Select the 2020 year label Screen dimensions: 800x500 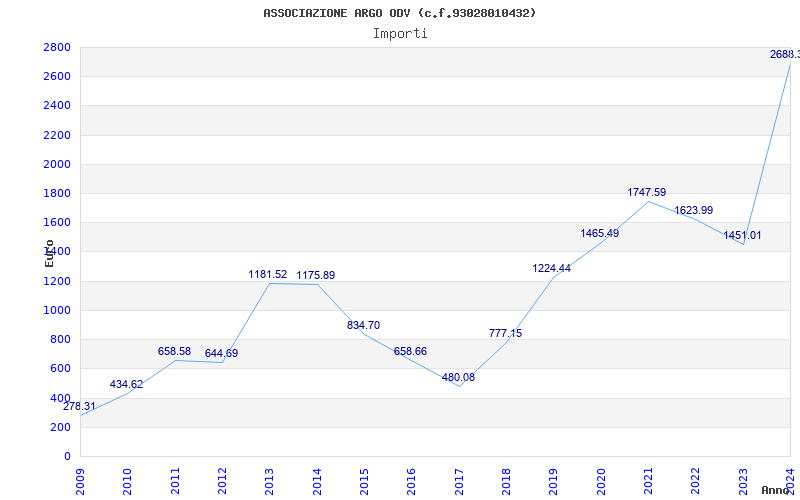(x=601, y=481)
